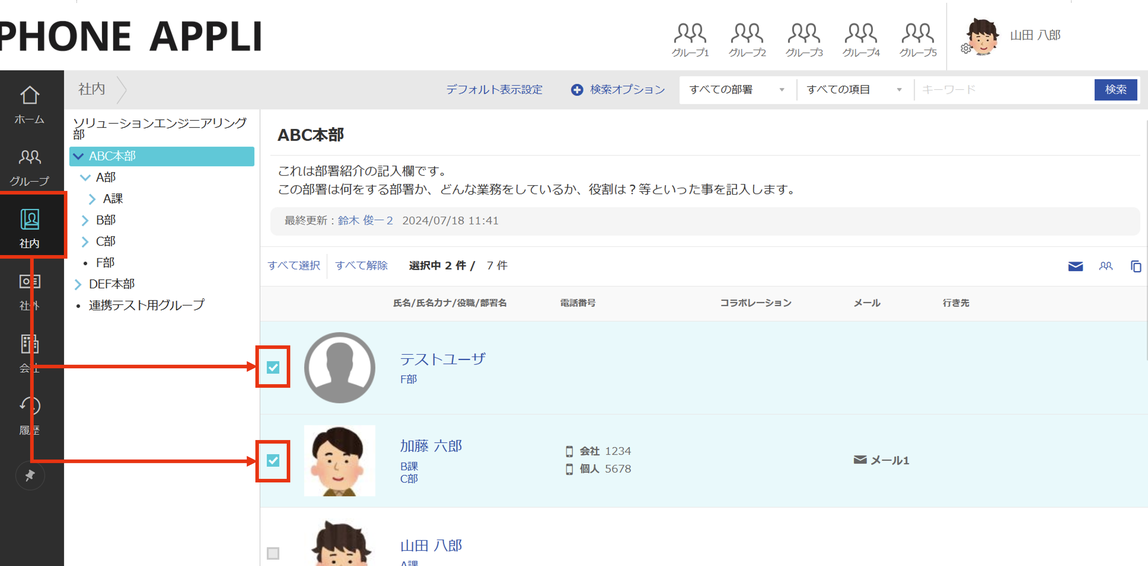Open 検索オプション link
Viewport: 1148px width, 566px height.
(627, 89)
